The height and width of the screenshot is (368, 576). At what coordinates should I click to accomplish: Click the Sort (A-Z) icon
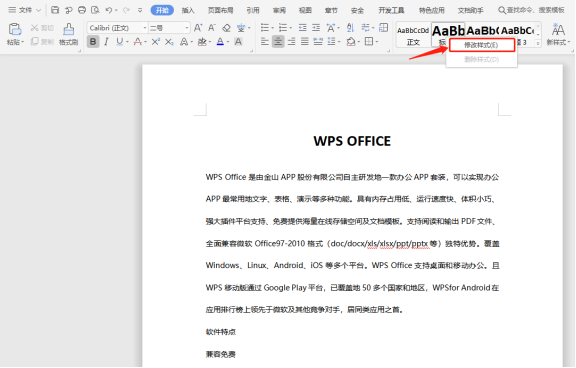(350, 28)
